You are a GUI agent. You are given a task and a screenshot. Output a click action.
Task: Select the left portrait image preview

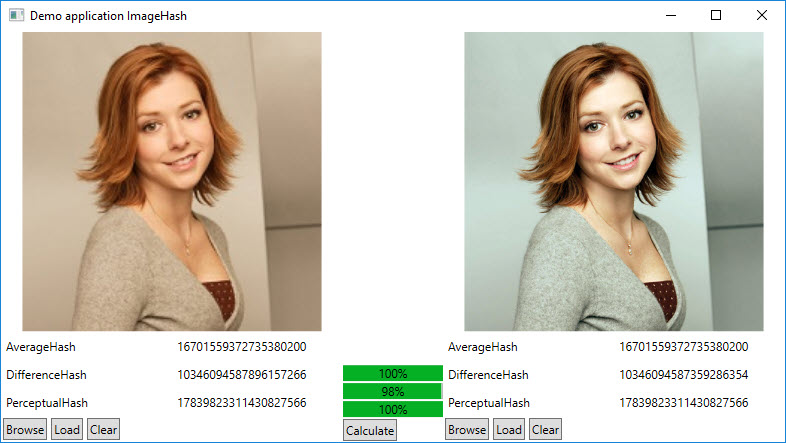(x=172, y=181)
